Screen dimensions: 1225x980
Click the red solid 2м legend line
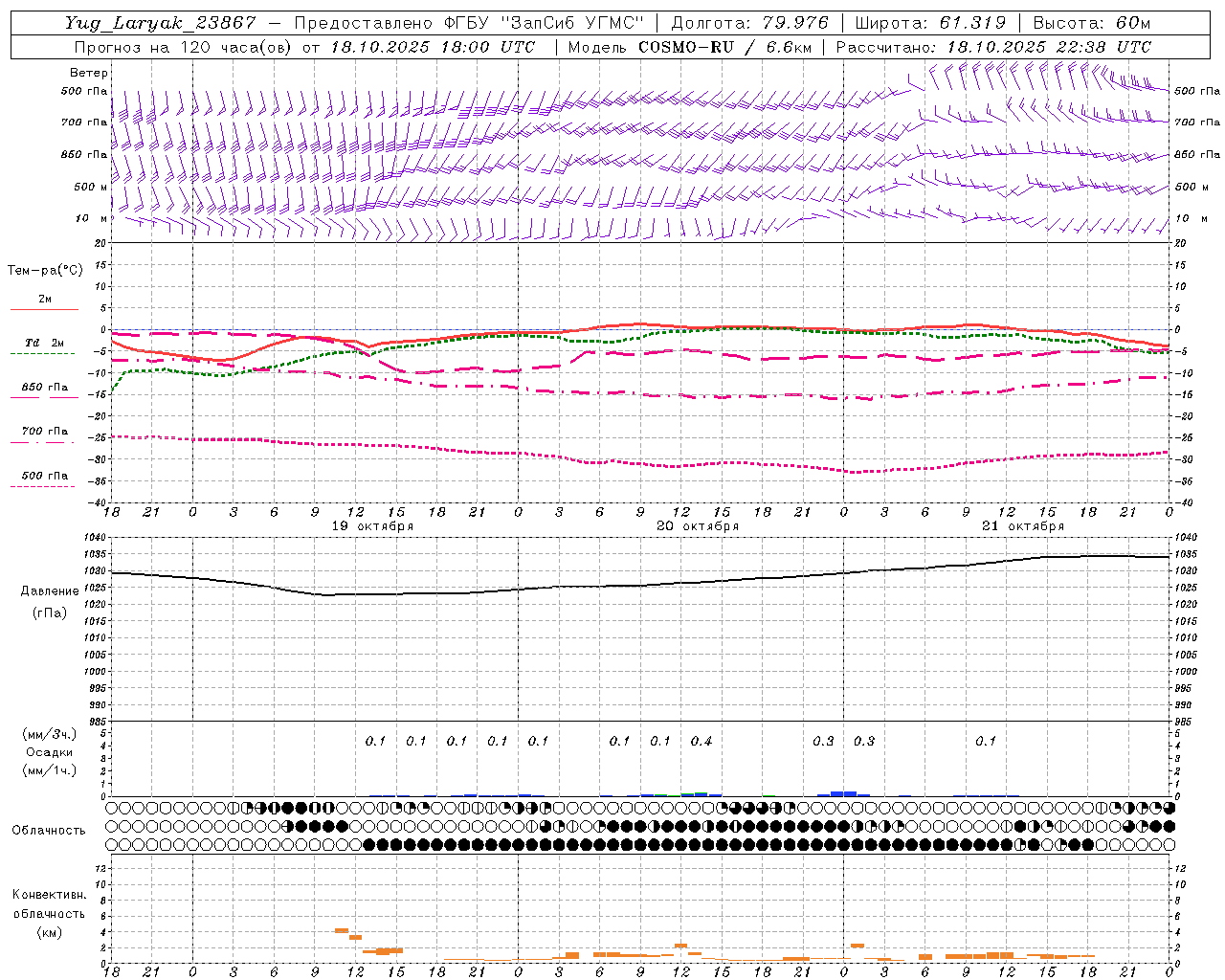click(x=44, y=309)
